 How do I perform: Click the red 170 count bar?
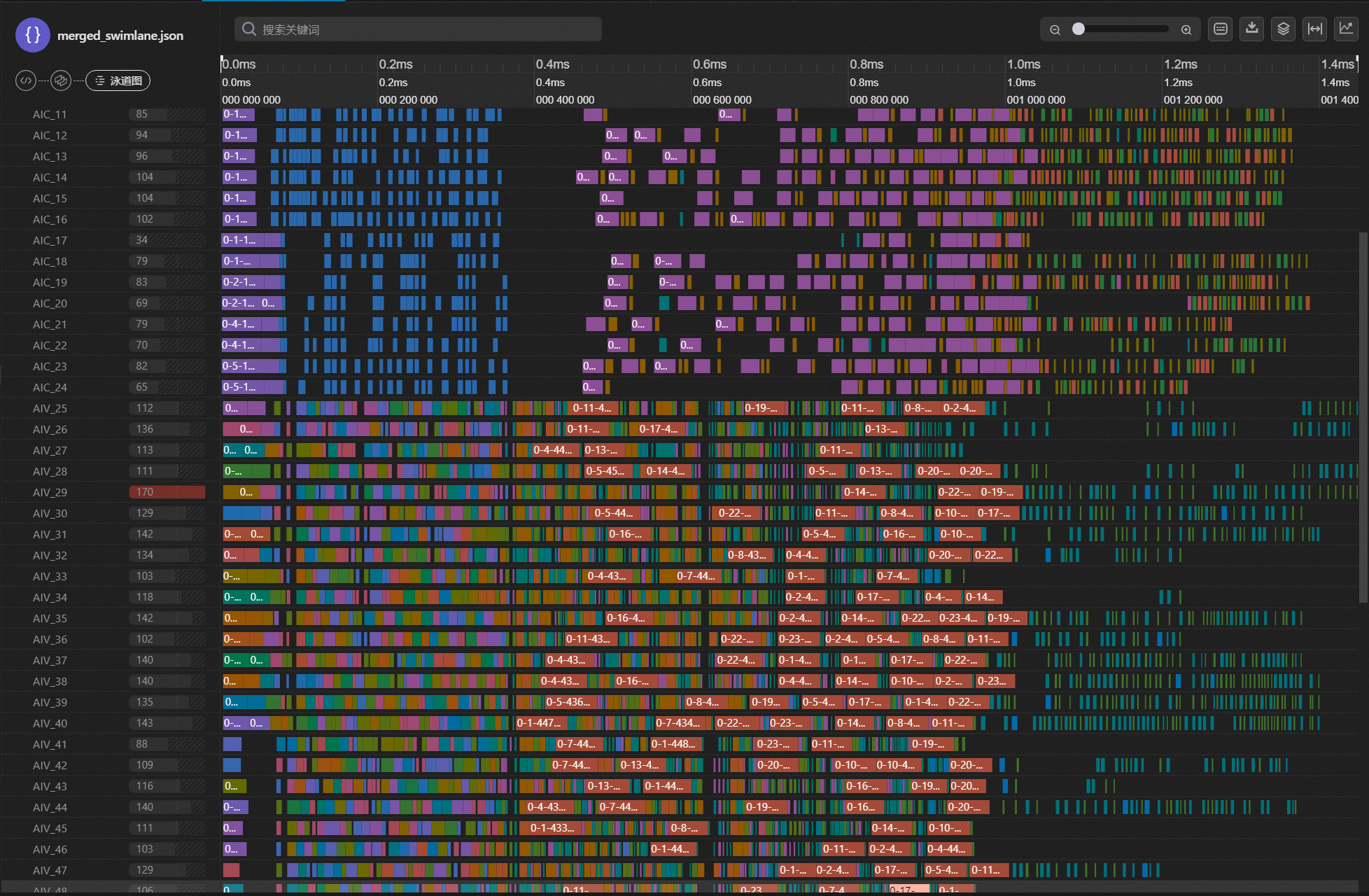point(167,492)
